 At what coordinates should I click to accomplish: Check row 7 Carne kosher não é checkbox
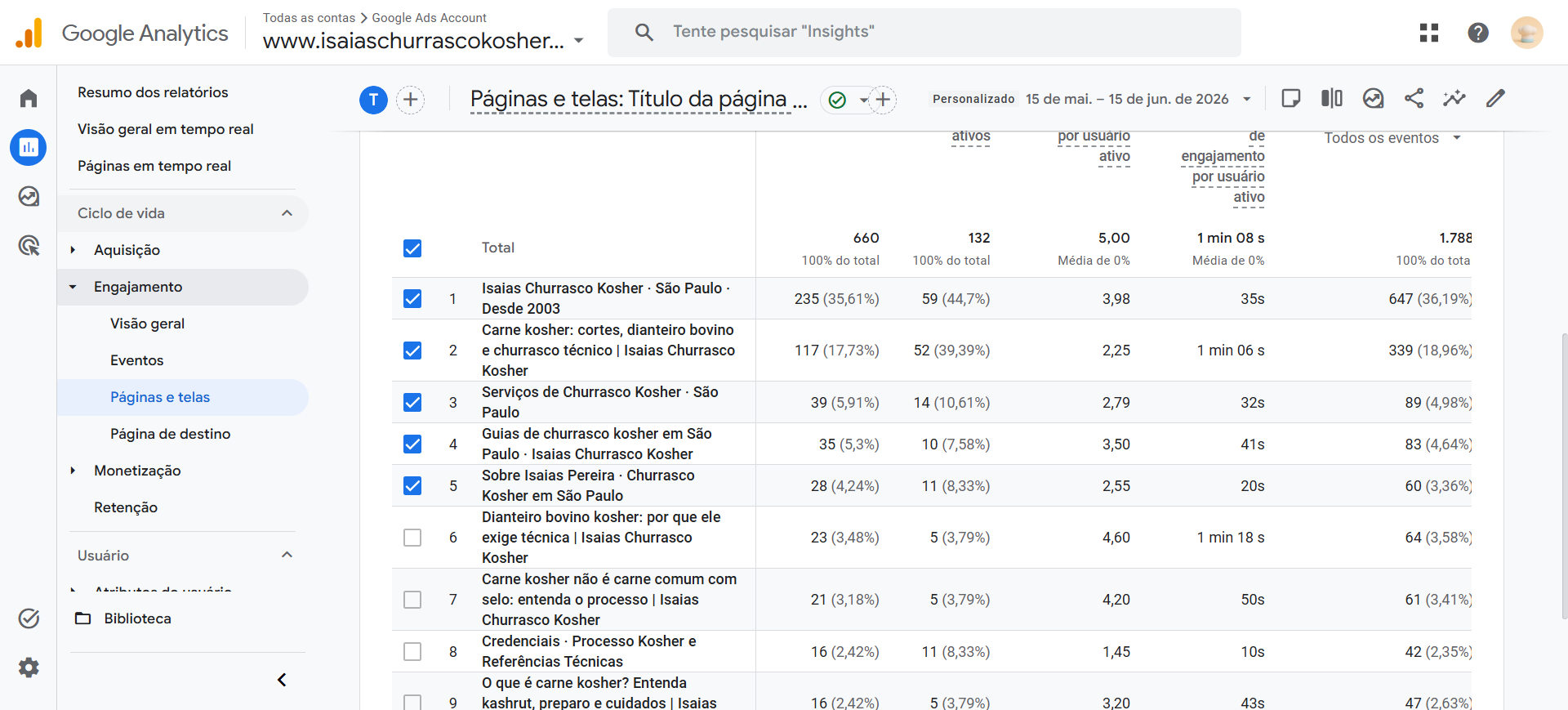click(x=412, y=600)
